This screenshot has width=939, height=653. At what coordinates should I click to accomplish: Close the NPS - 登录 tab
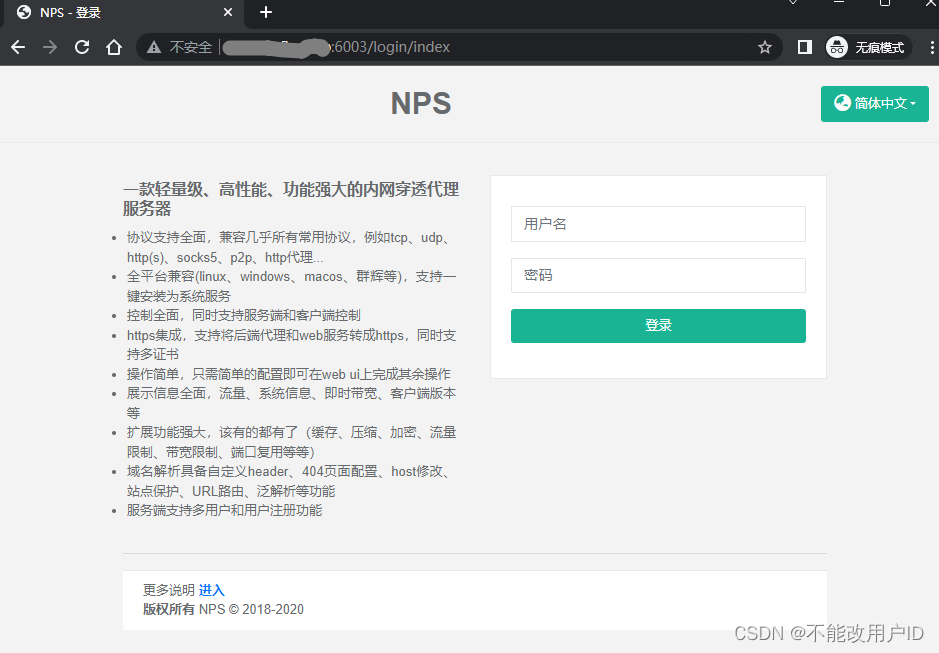[x=228, y=12]
